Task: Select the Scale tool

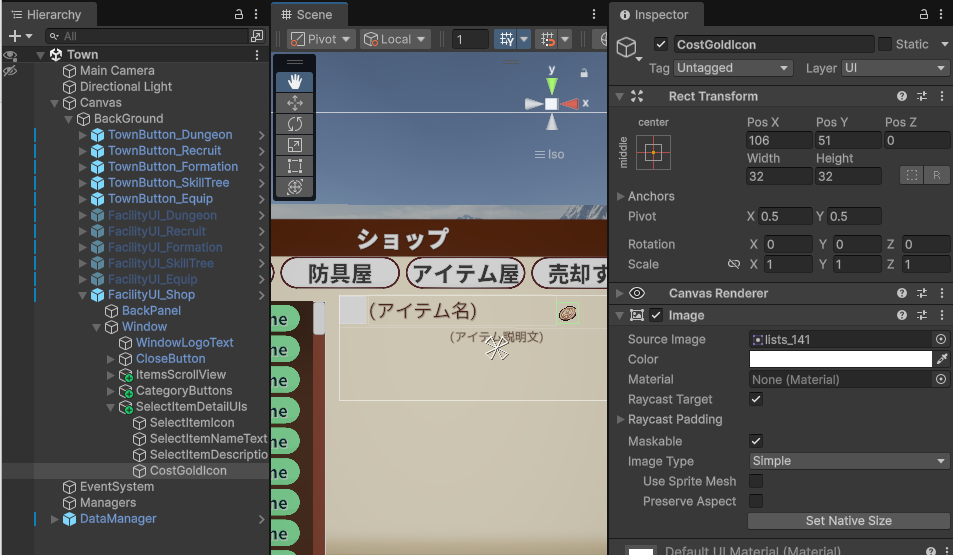Action: [x=294, y=145]
